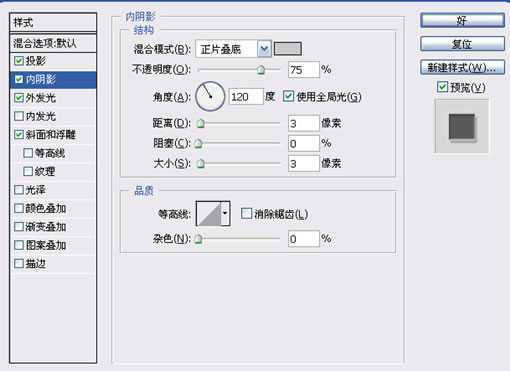
Task: Click the 距离 (Distance) slider handle
Action: click(201, 124)
